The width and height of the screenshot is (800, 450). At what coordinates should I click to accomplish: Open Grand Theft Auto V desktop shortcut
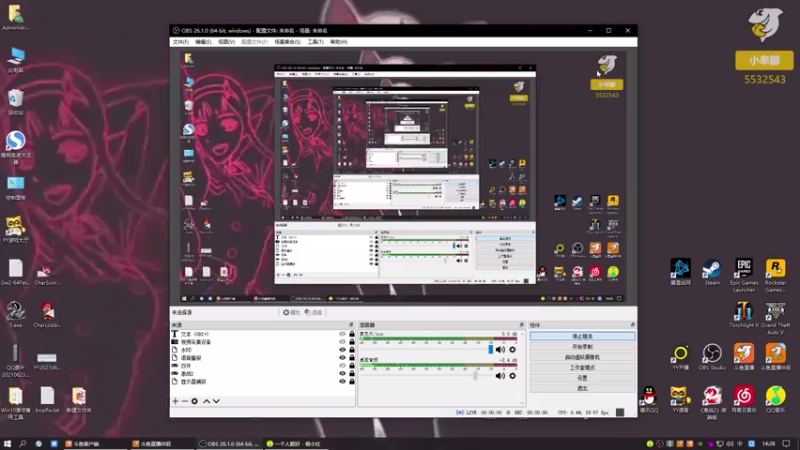pyautogui.click(x=776, y=318)
